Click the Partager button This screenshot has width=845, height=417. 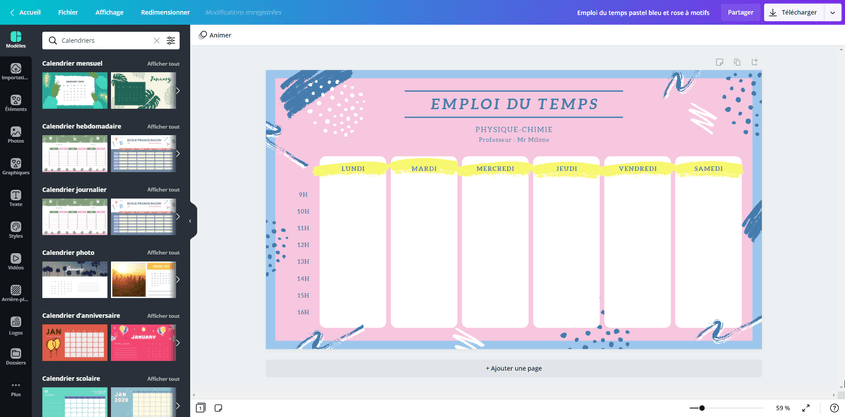(740, 13)
